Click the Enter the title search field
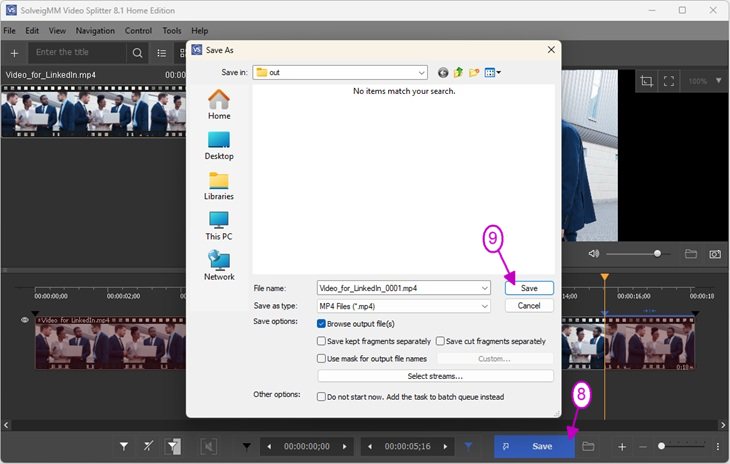Viewport: 730px width, 464px height. tap(77, 53)
